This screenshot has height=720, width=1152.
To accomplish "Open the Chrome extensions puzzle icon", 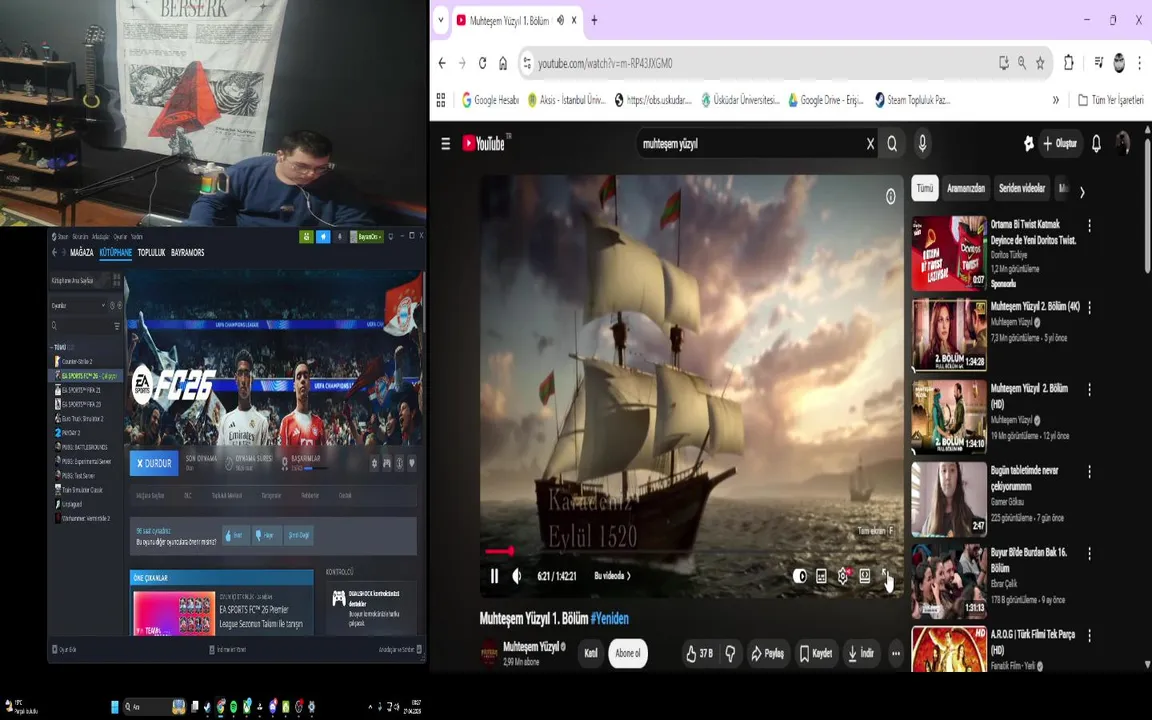I will click(1068, 63).
